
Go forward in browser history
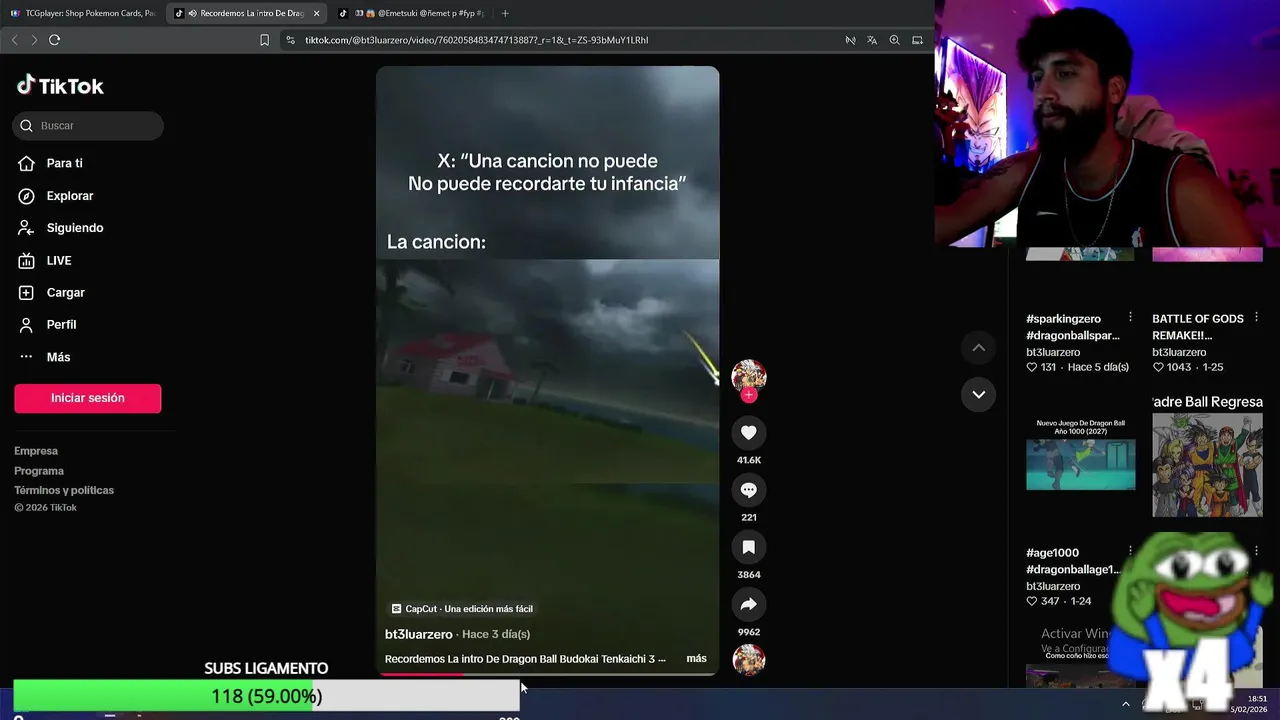tap(34, 40)
